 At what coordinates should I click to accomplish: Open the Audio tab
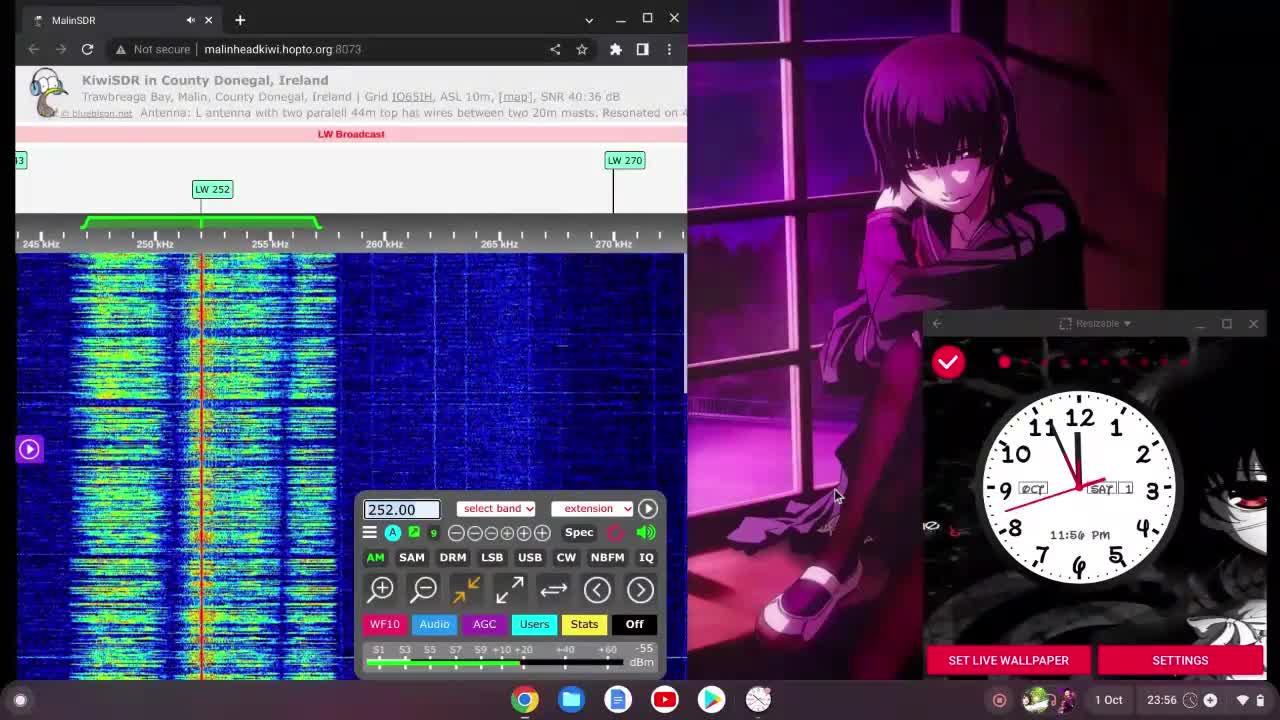click(x=434, y=624)
